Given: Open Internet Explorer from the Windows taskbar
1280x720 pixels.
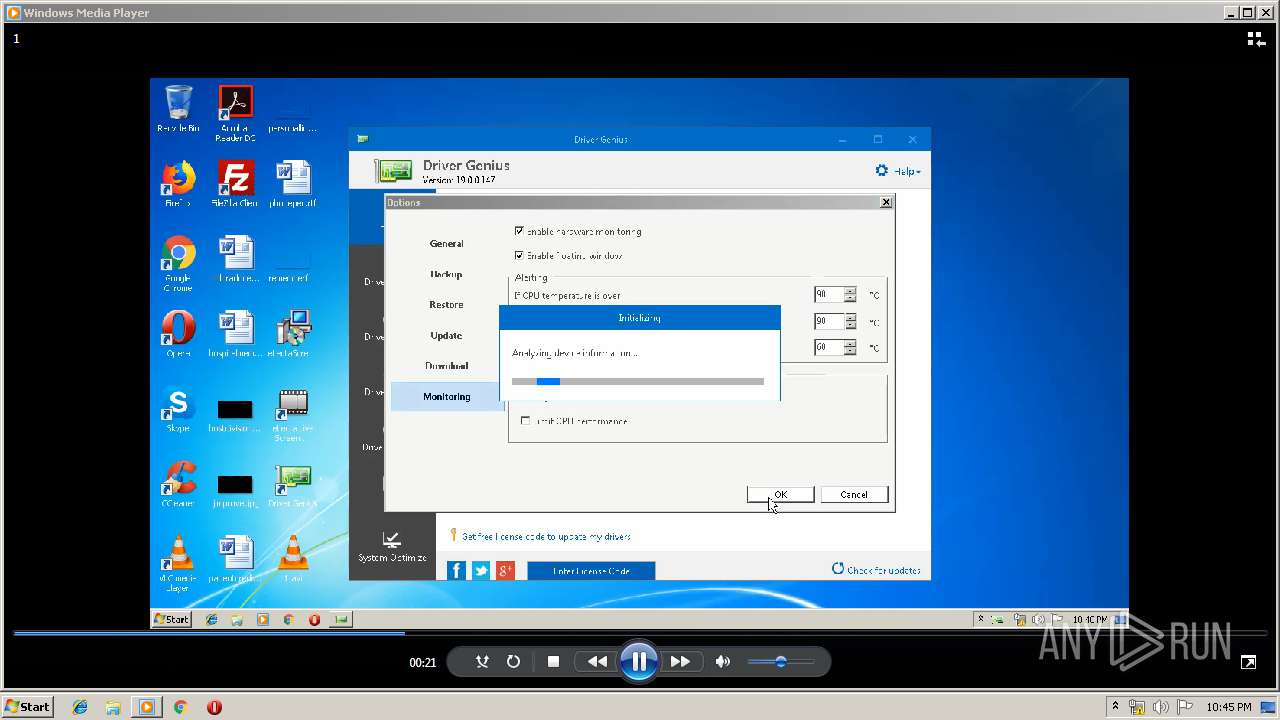Looking at the screenshot, I should pyautogui.click(x=80, y=707).
